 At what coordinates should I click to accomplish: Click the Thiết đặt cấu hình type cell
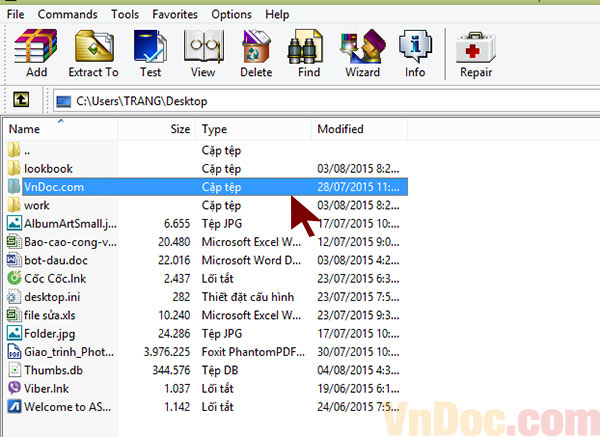point(248,297)
